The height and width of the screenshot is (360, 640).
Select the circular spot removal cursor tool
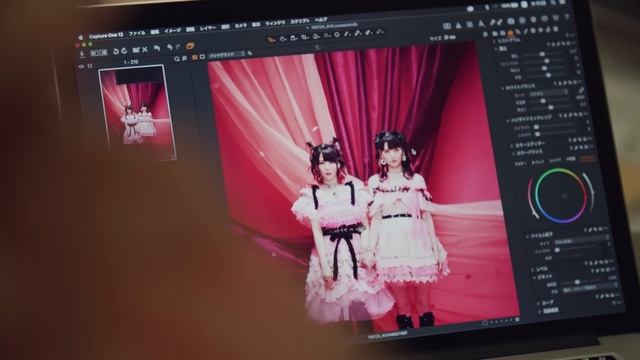[x=337, y=35]
